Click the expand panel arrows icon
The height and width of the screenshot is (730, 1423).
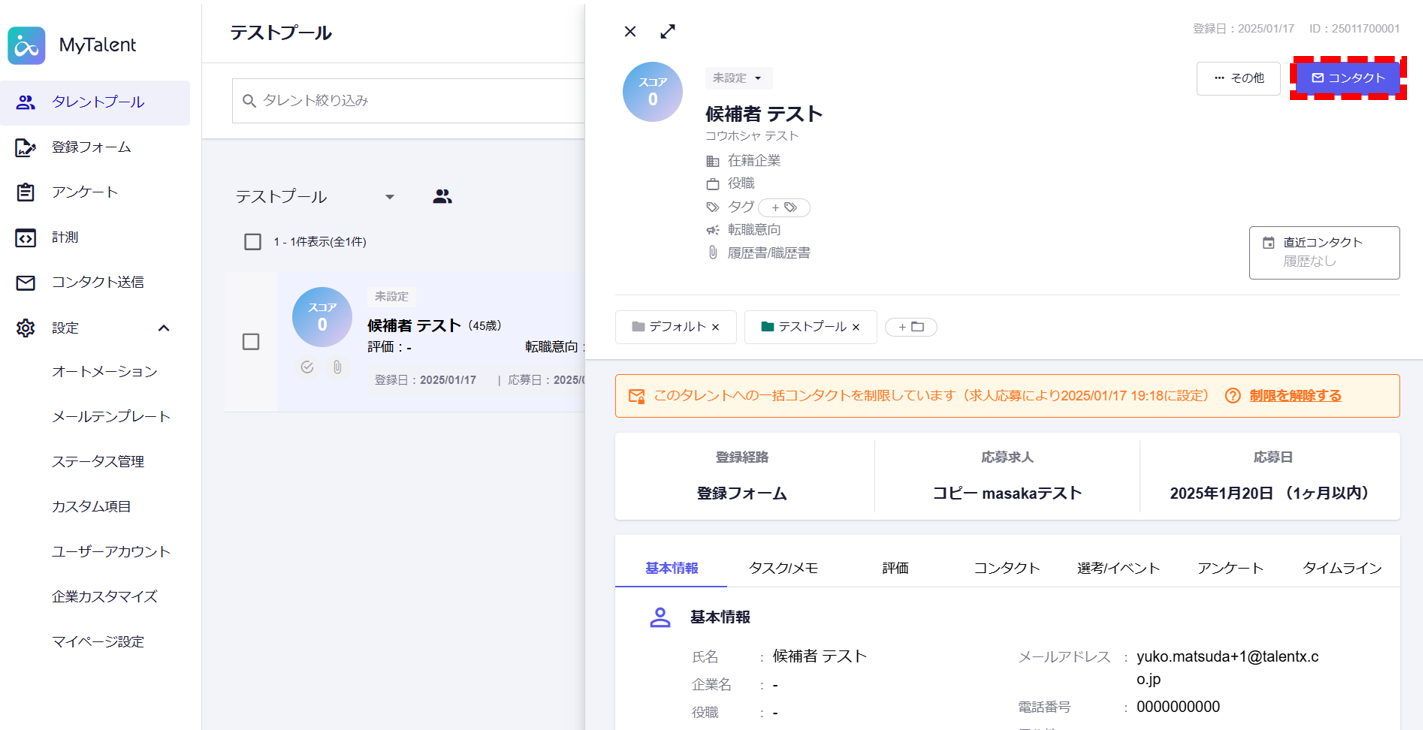pyautogui.click(x=668, y=31)
